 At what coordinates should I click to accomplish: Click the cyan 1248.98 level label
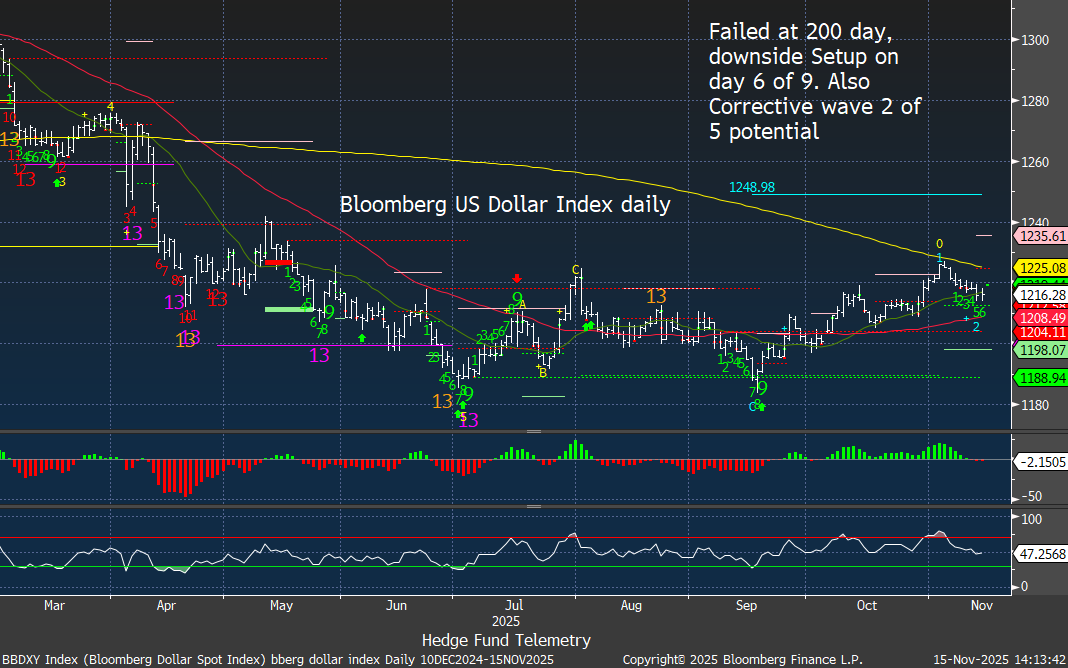click(753, 187)
